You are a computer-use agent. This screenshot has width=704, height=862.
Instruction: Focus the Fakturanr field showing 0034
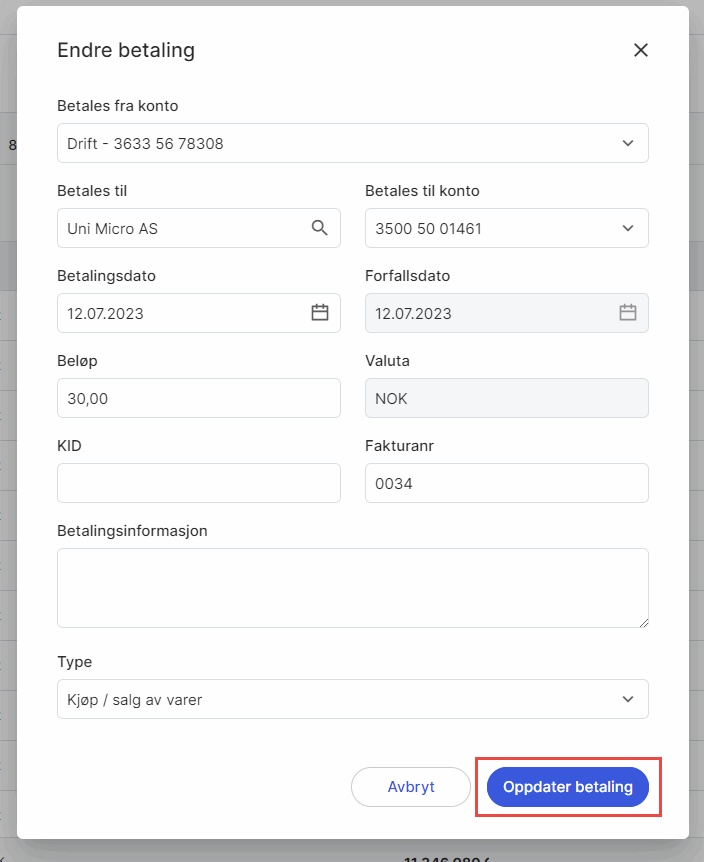506,483
